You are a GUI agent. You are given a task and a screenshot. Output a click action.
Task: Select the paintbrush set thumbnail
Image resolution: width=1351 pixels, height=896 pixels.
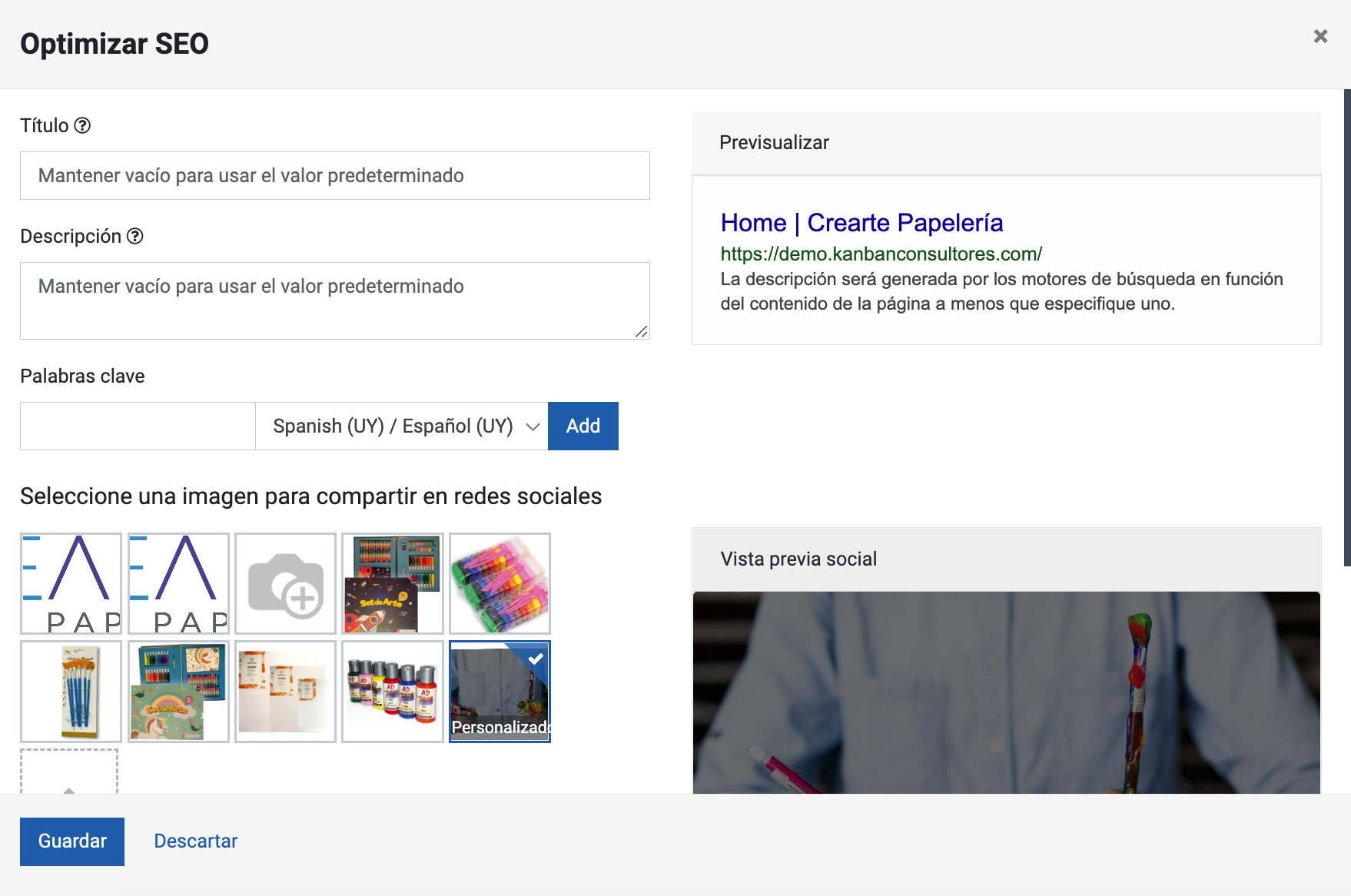tap(70, 692)
